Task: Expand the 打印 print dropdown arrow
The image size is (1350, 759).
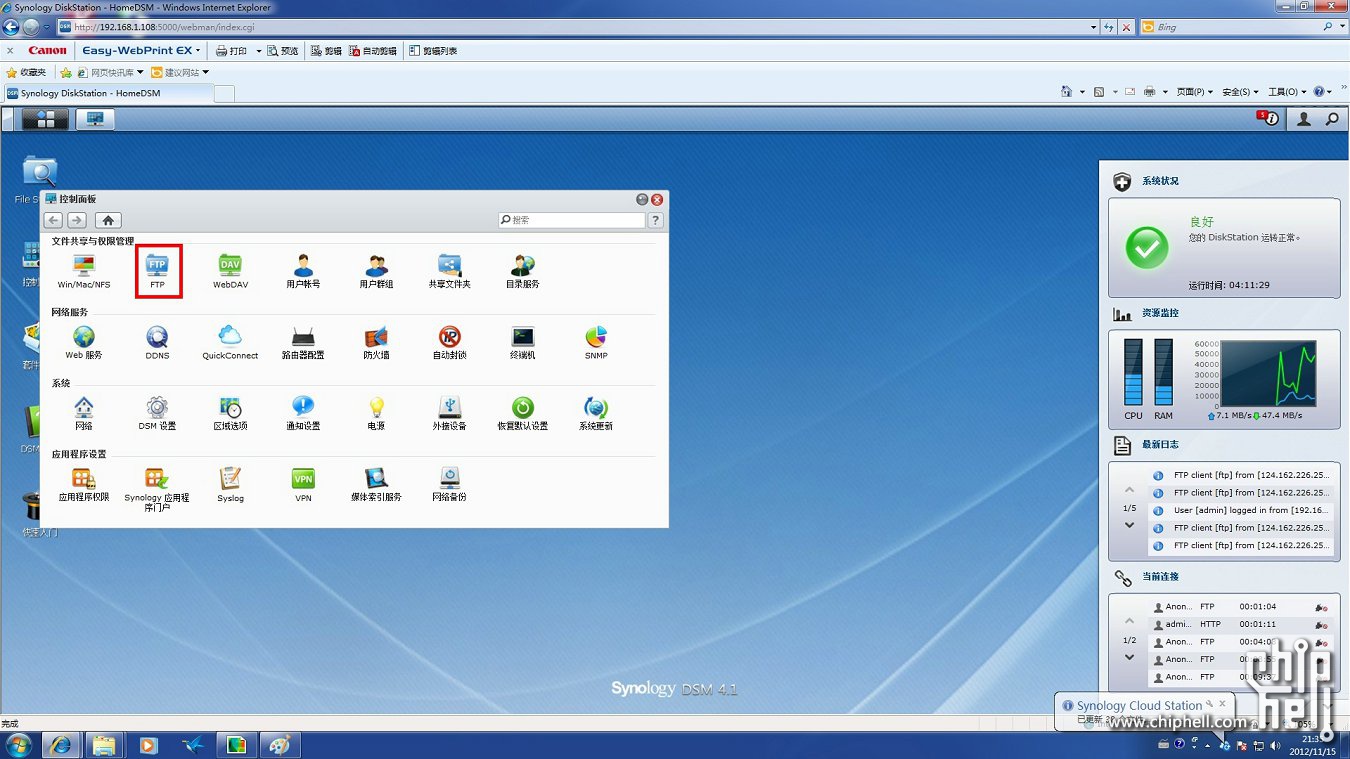Action: click(258, 51)
